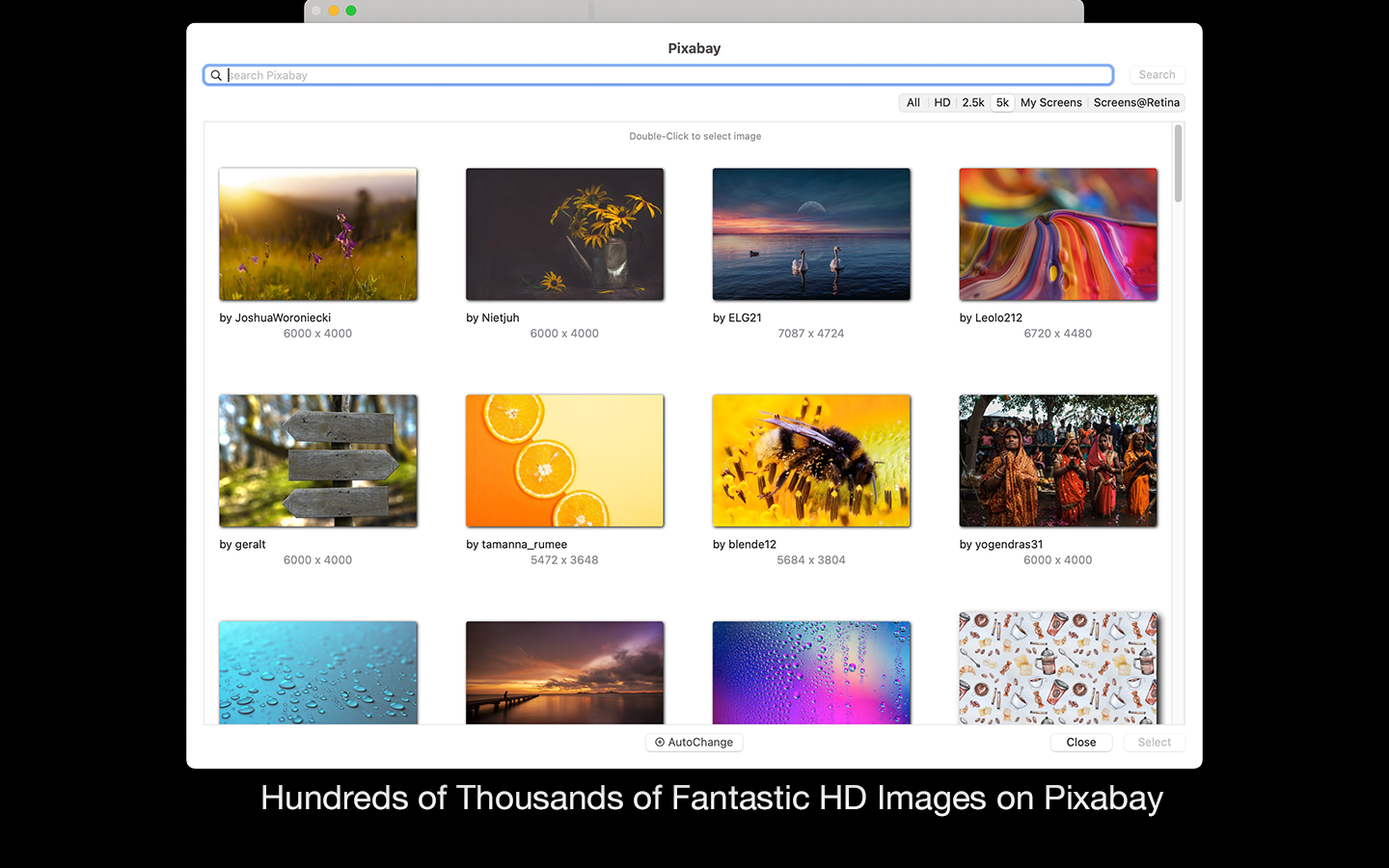Click the yellow minimize button of background window
Image resolution: width=1389 pixels, height=868 pixels.
pyautogui.click(x=334, y=11)
